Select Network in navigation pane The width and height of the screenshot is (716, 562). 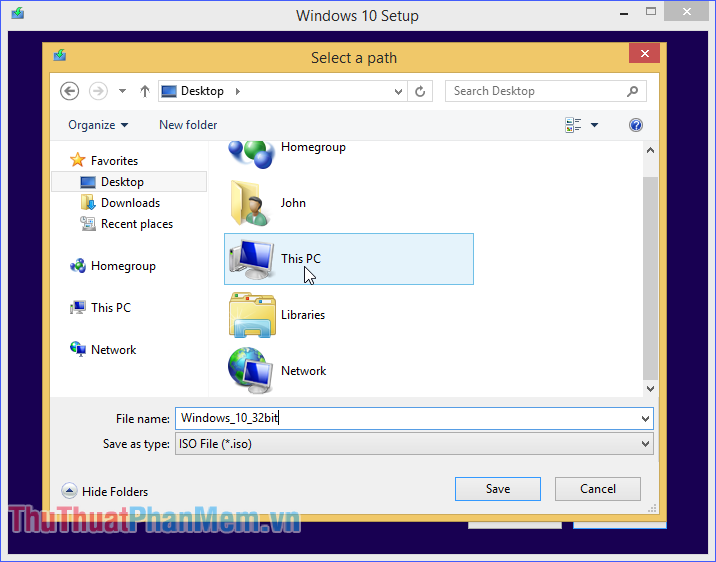tap(114, 350)
